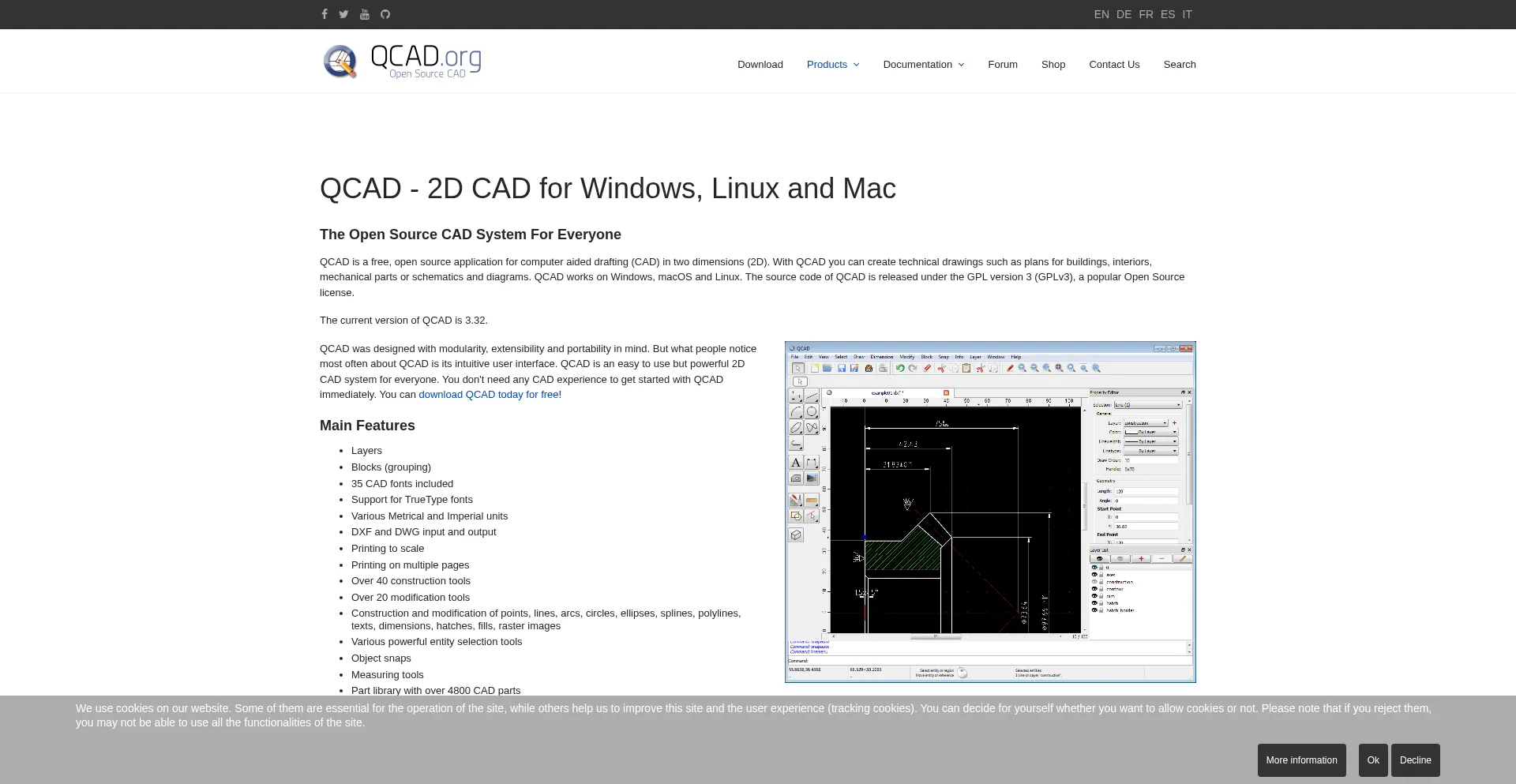Switch site language to FR
The width and height of the screenshot is (1516, 784).
pyautogui.click(x=1146, y=14)
